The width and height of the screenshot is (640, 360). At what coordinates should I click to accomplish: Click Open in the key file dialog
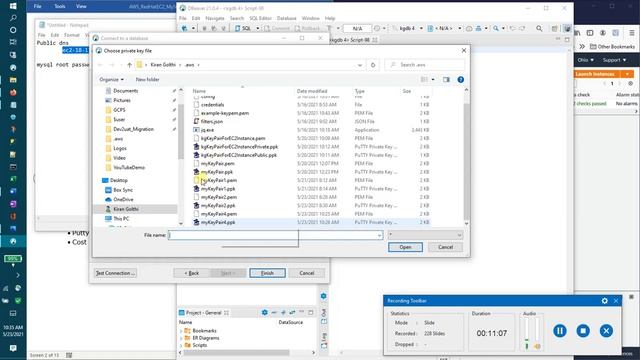pyautogui.click(x=405, y=247)
